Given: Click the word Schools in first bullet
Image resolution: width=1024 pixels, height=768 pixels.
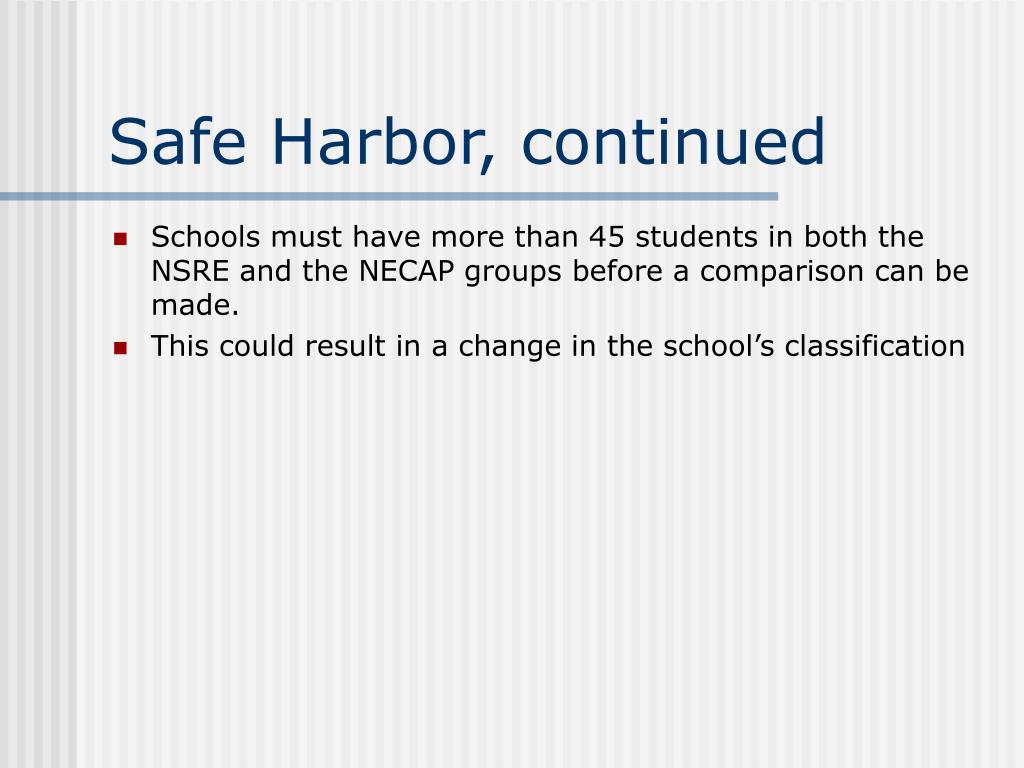Looking at the screenshot, I should (206, 237).
